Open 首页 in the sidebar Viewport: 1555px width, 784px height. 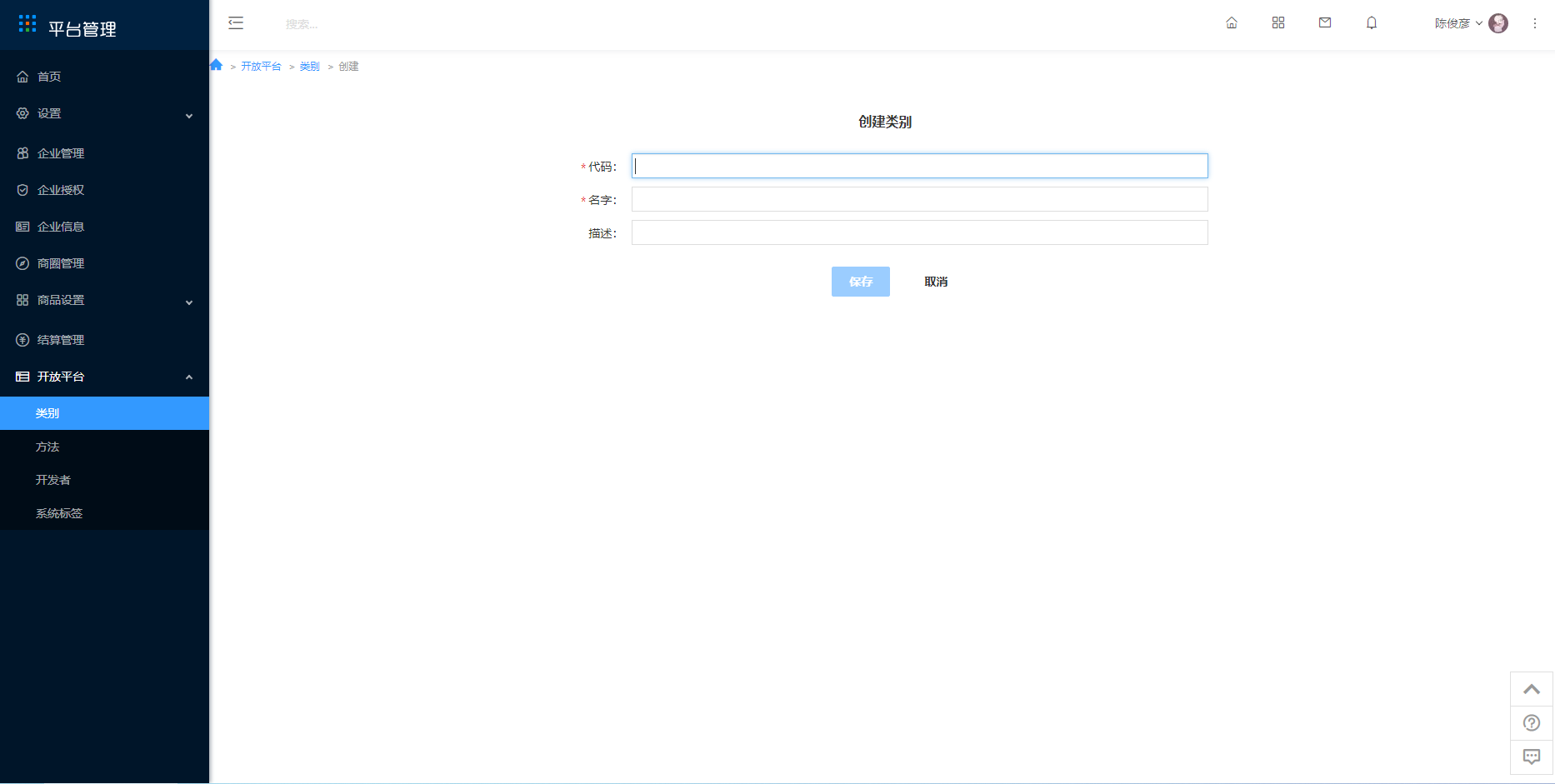coord(104,77)
